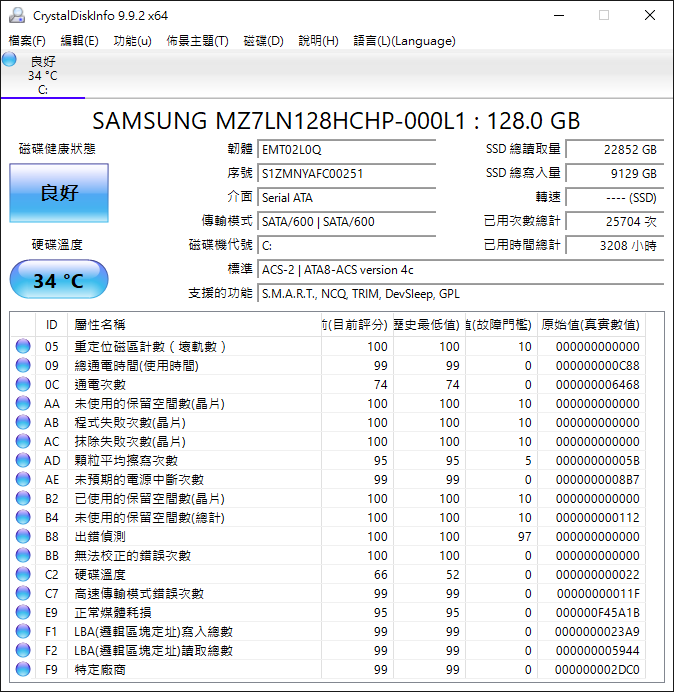Click the transfer mode field SATA/600 | SATA/600
The image size is (674, 692).
[x=347, y=221]
